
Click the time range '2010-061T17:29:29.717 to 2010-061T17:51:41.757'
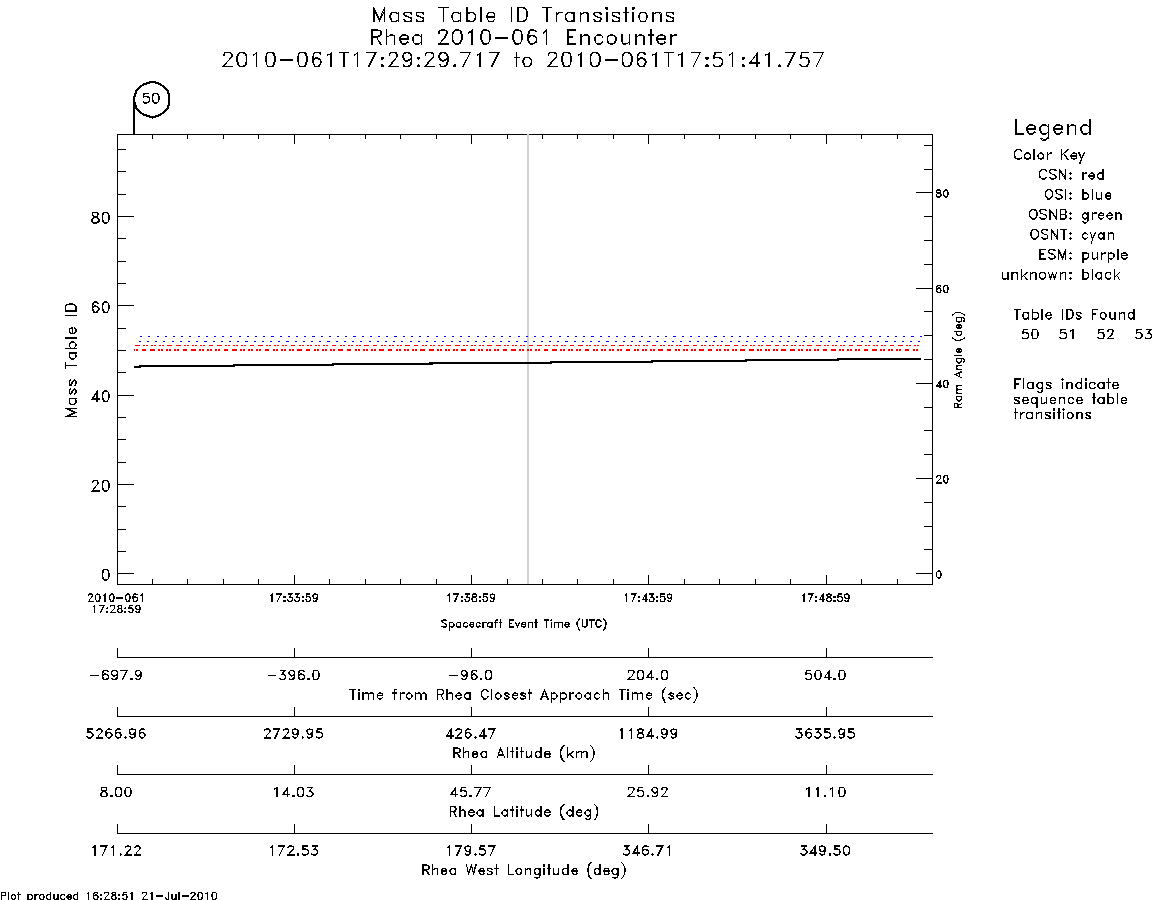(523, 59)
